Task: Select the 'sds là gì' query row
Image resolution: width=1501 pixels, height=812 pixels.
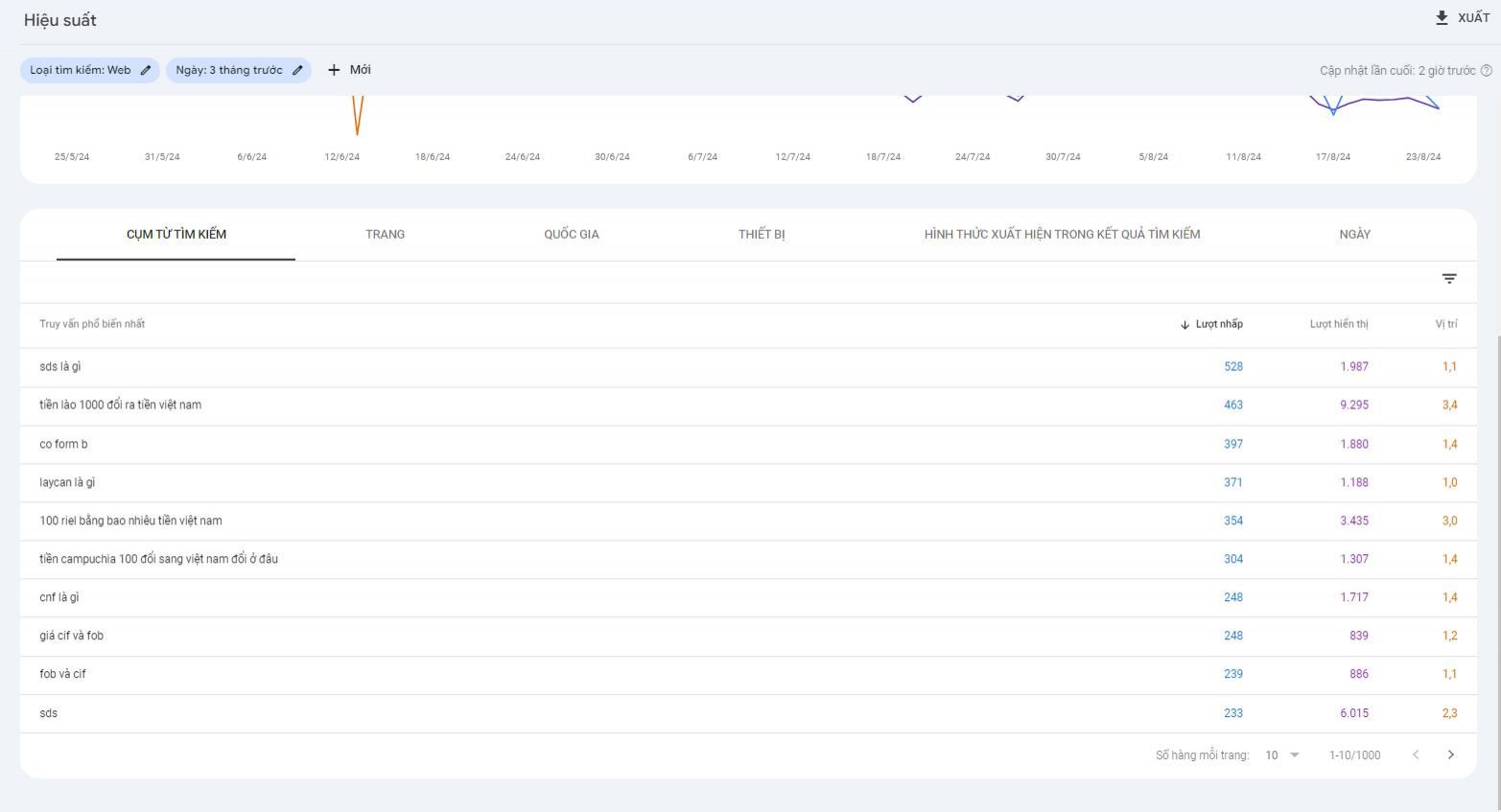Action: (x=748, y=367)
